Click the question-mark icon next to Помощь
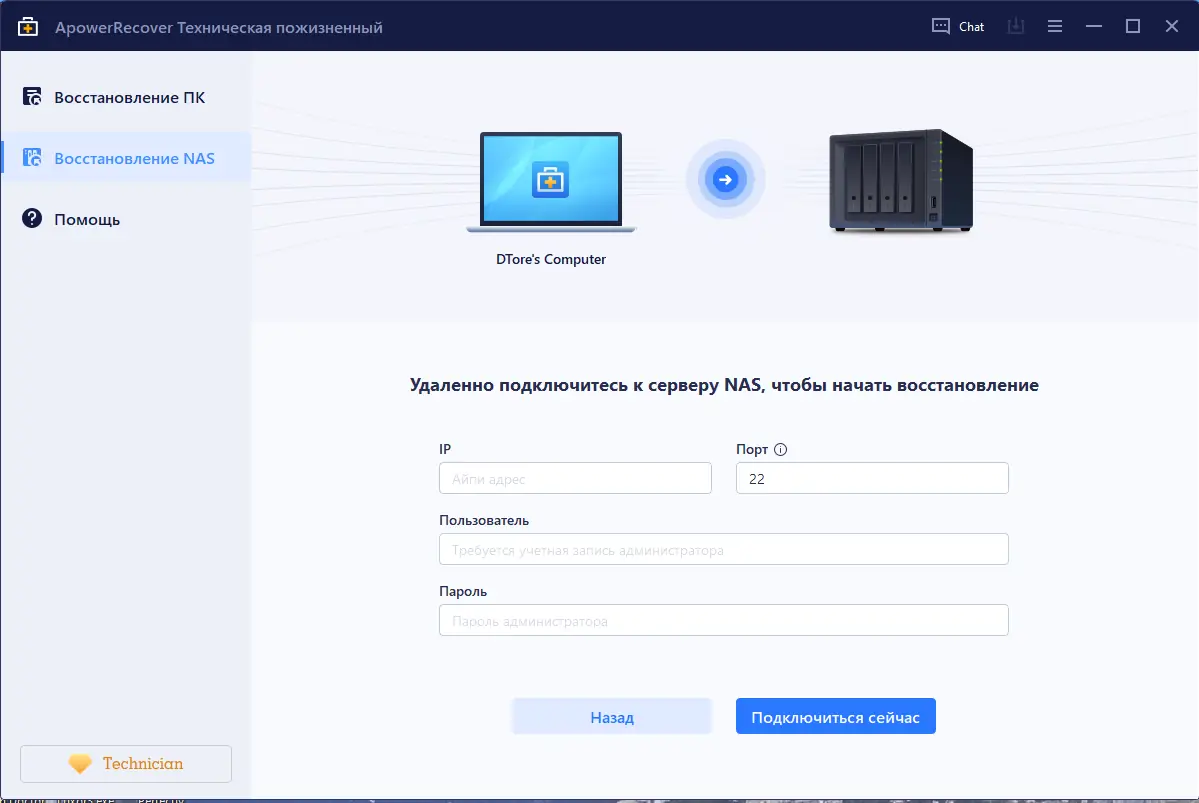1199x803 pixels. 30,219
